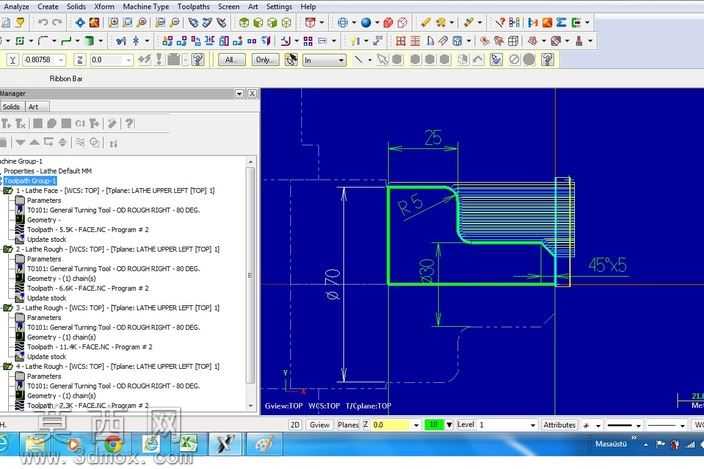Click the Help question-arrow icon
This screenshot has height=469, width=704.
(x=500, y=22)
